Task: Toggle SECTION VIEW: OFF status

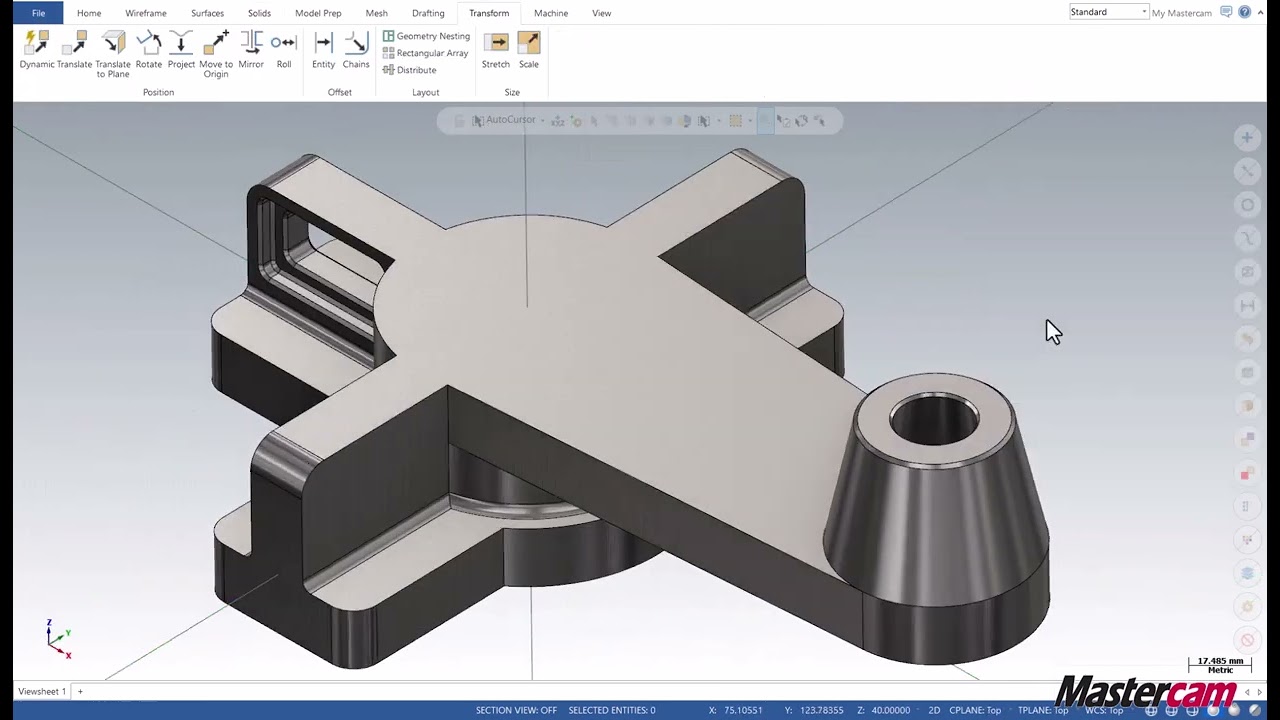Action: tap(516, 710)
